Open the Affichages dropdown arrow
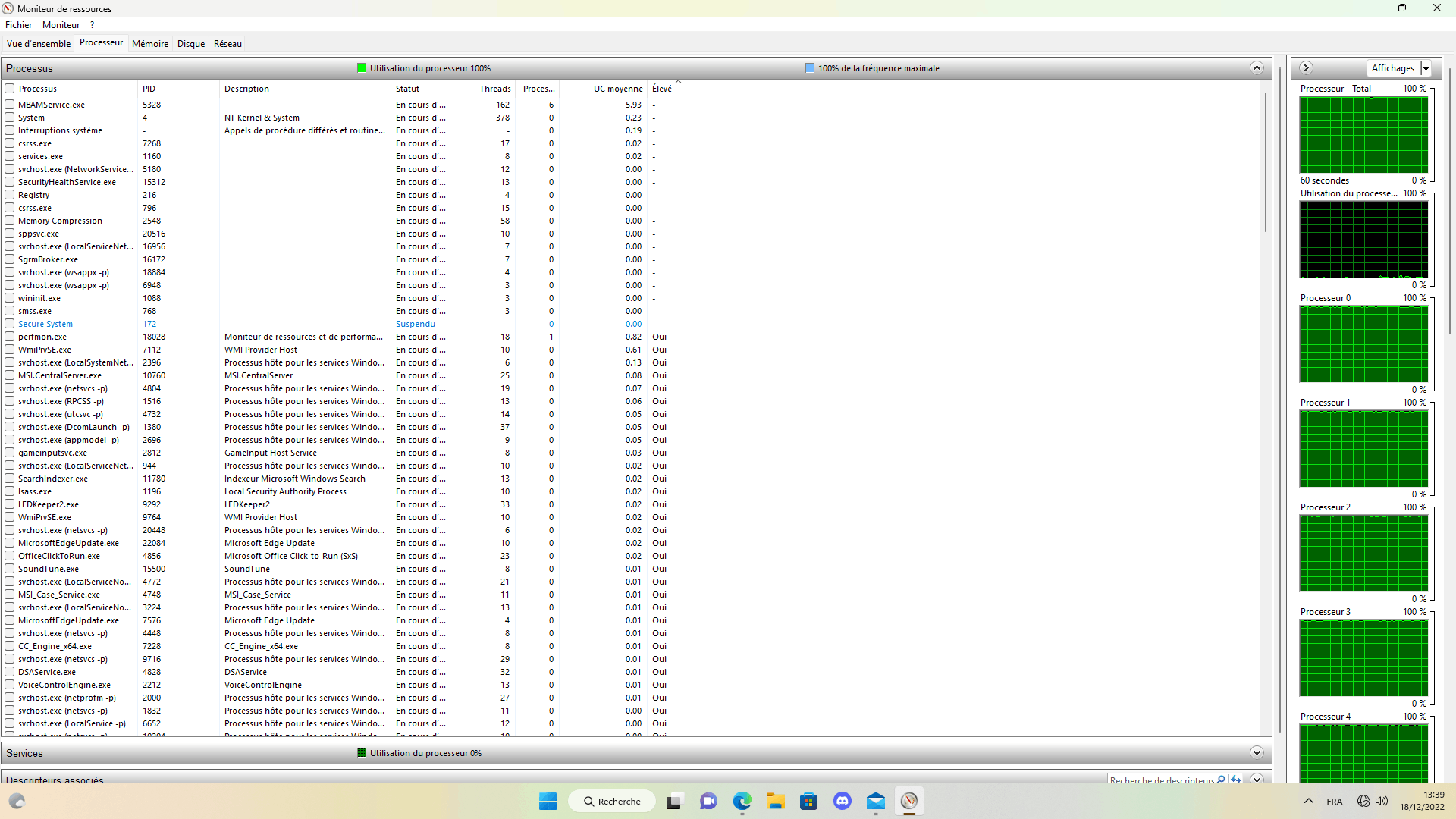Viewport: 1456px width, 819px height. click(1426, 68)
